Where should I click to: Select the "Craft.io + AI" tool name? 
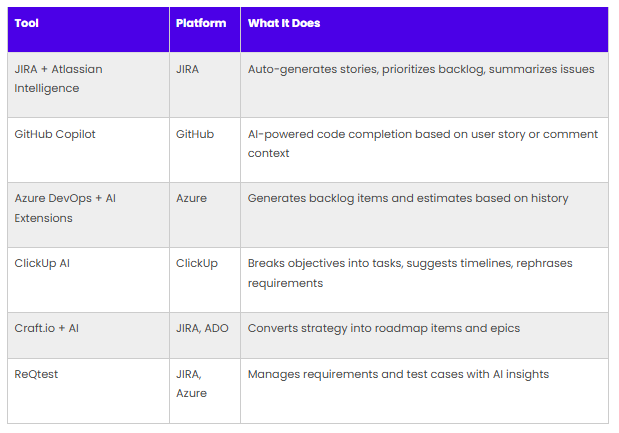pos(49,328)
